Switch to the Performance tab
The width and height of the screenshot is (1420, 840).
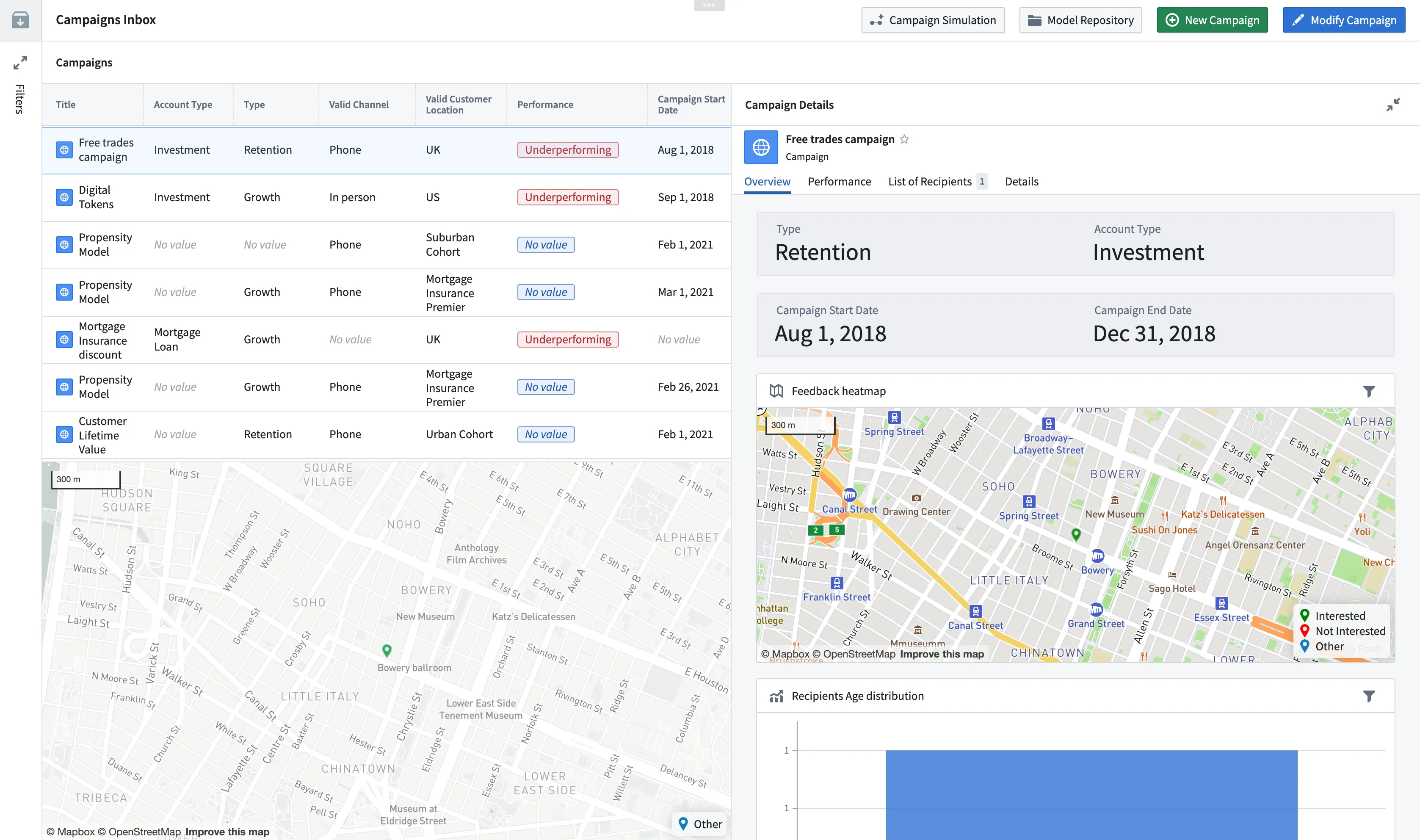click(x=839, y=182)
